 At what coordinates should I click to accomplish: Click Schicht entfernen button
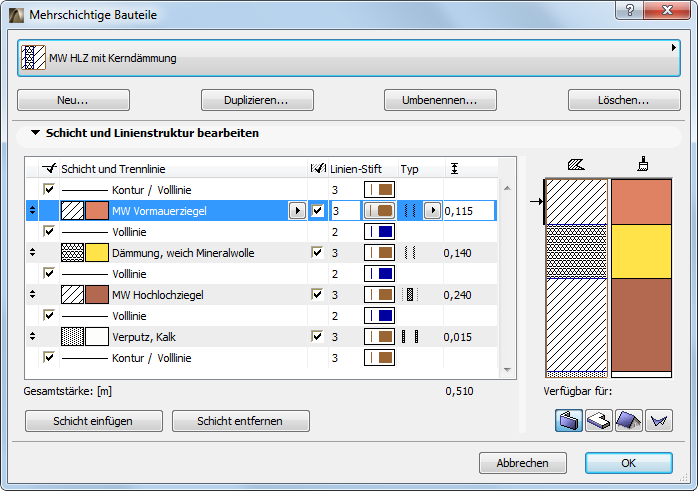[x=241, y=421]
